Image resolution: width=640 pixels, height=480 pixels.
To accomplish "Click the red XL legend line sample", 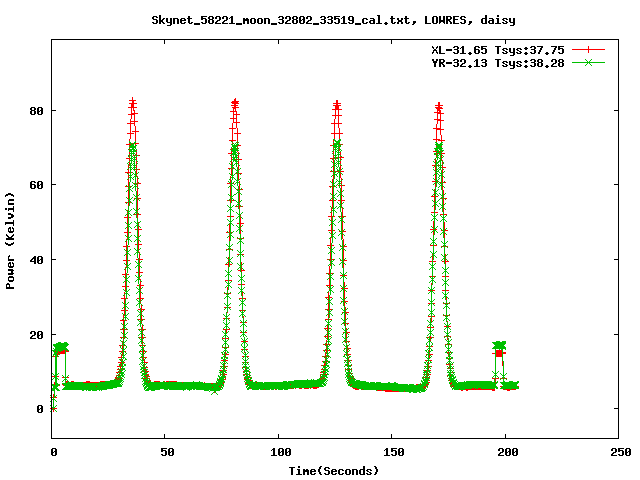I will click(x=588, y=50).
